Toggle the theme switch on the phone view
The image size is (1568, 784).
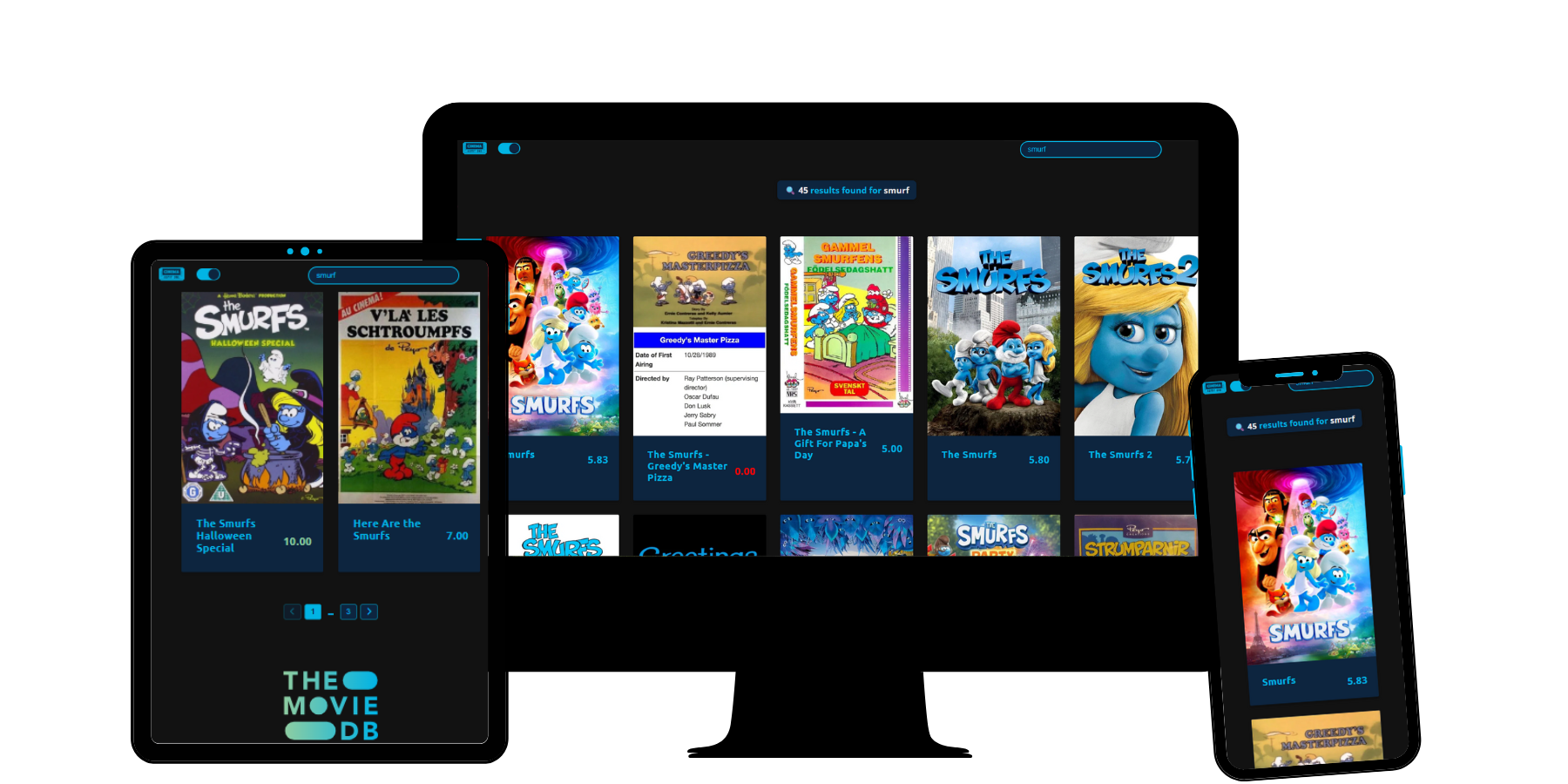(x=1240, y=387)
